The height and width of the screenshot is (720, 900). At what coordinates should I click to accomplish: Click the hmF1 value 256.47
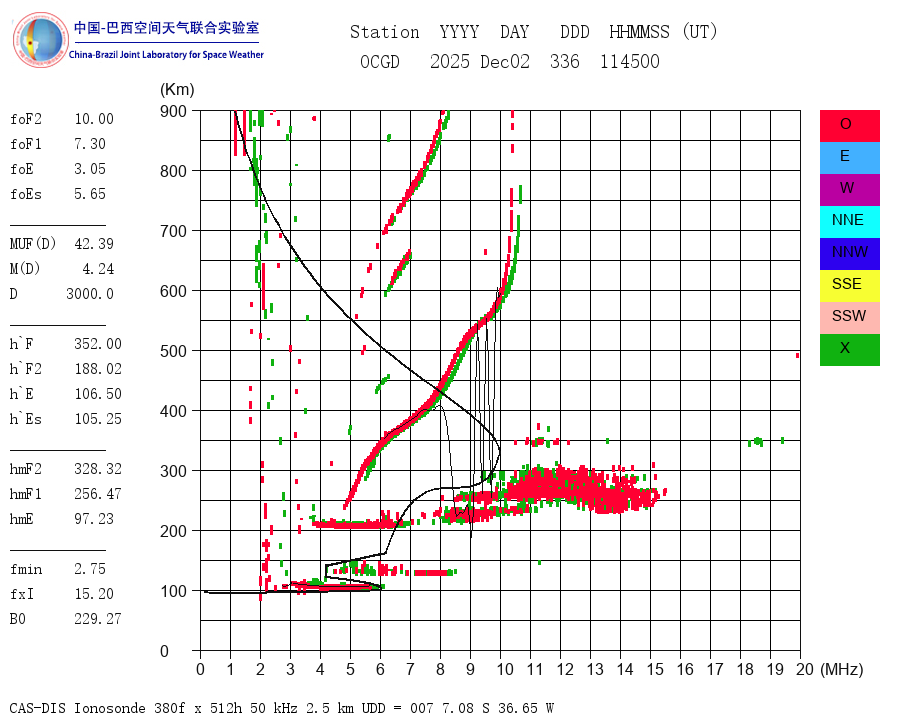click(98, 494)
